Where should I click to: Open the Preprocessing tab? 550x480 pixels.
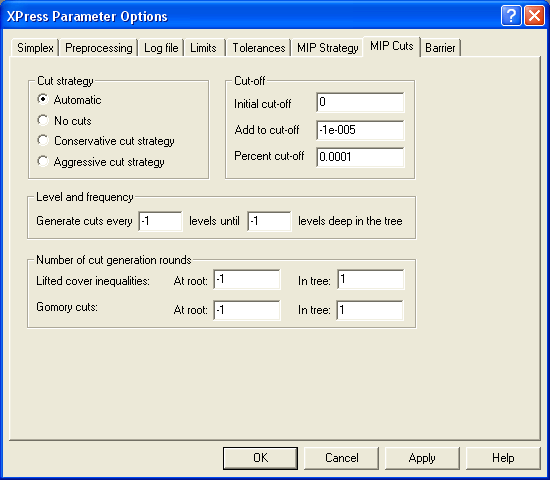[x=99, y=48]
